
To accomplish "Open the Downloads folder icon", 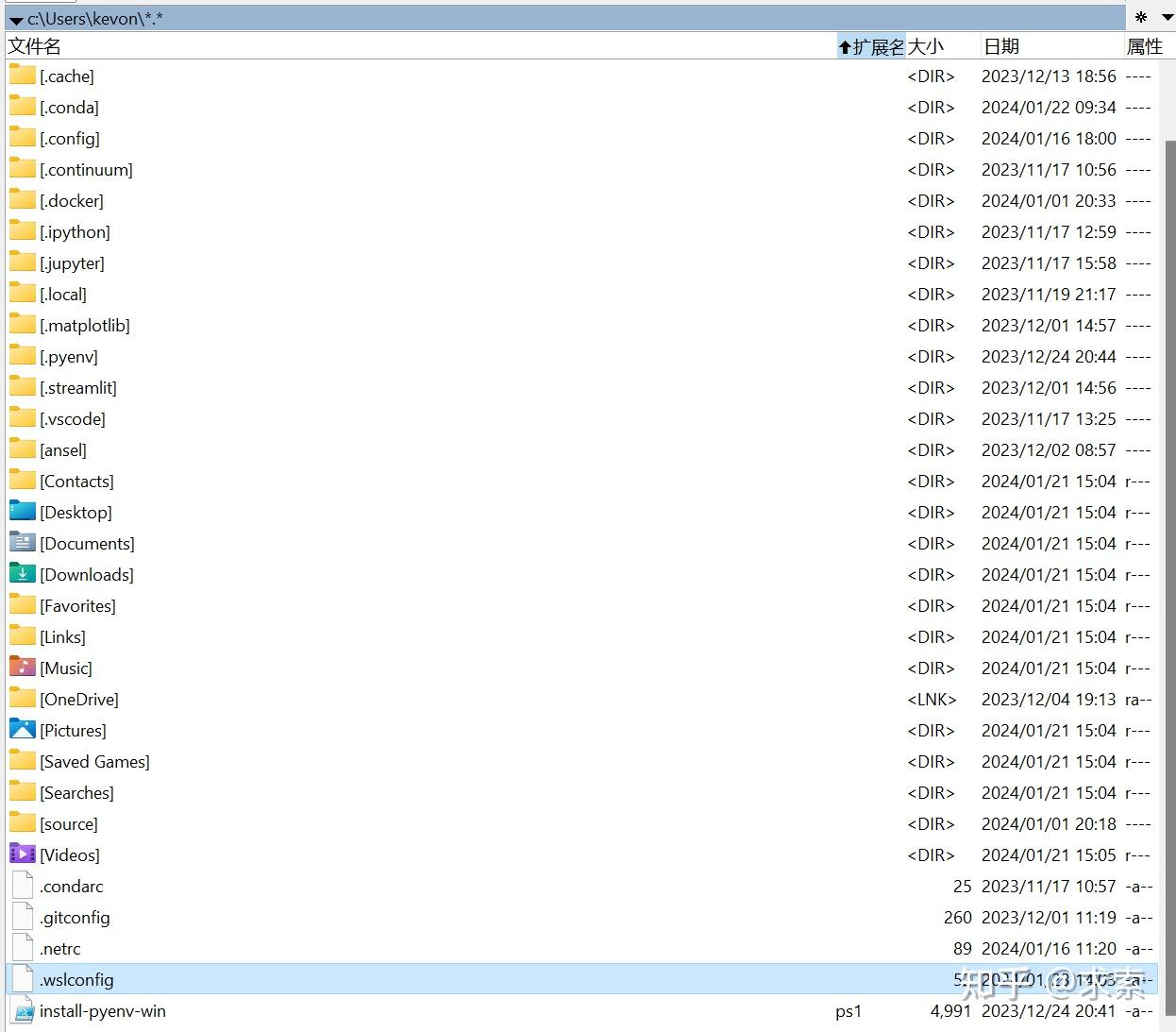I will click(21, 573).
